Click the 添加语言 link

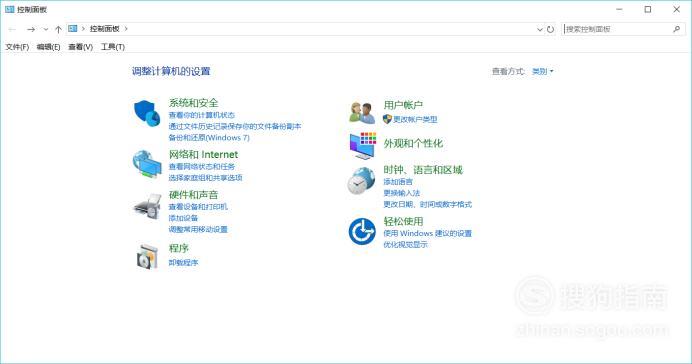[398, 182]
